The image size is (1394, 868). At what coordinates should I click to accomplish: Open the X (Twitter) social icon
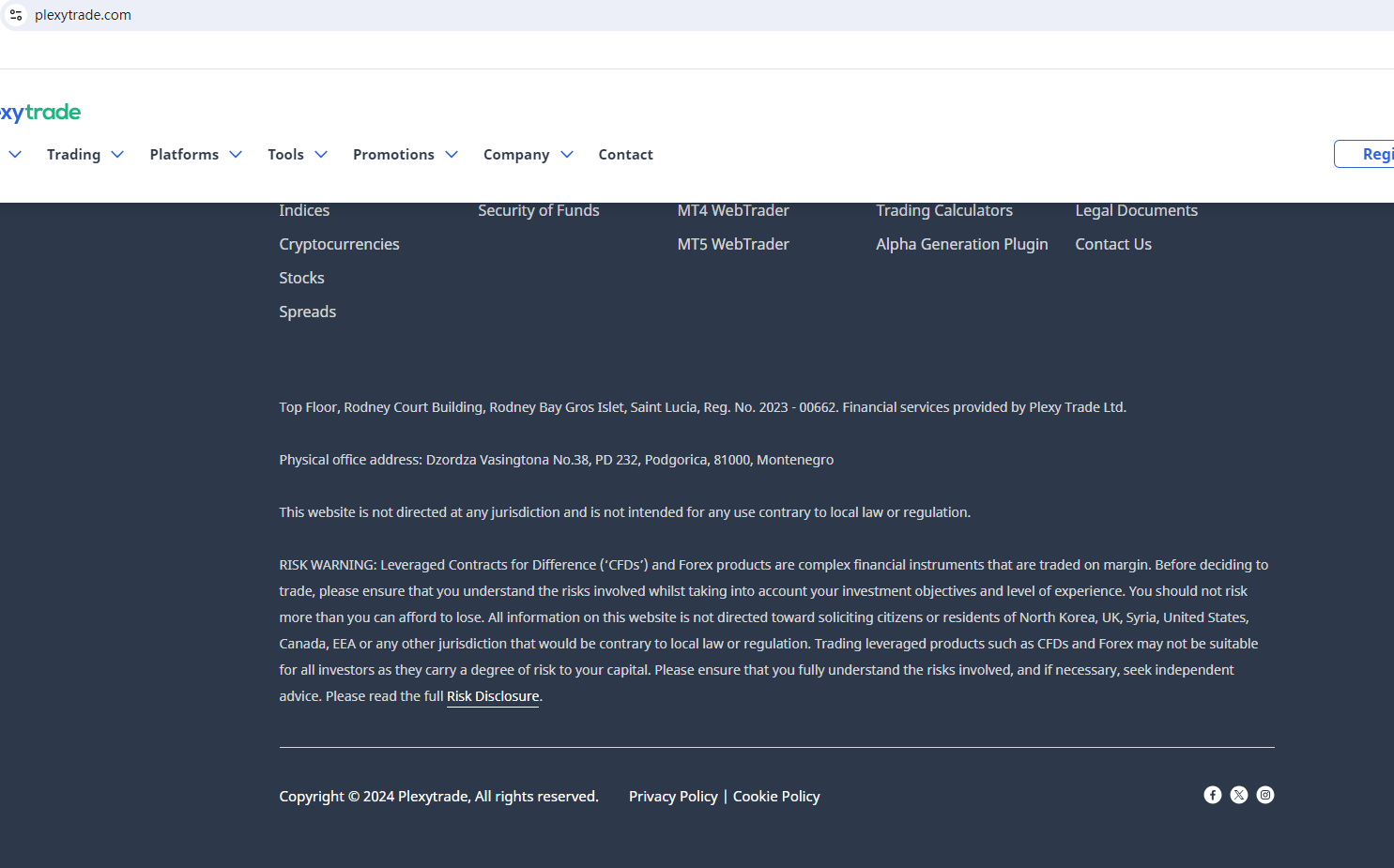click(1239, 795)
